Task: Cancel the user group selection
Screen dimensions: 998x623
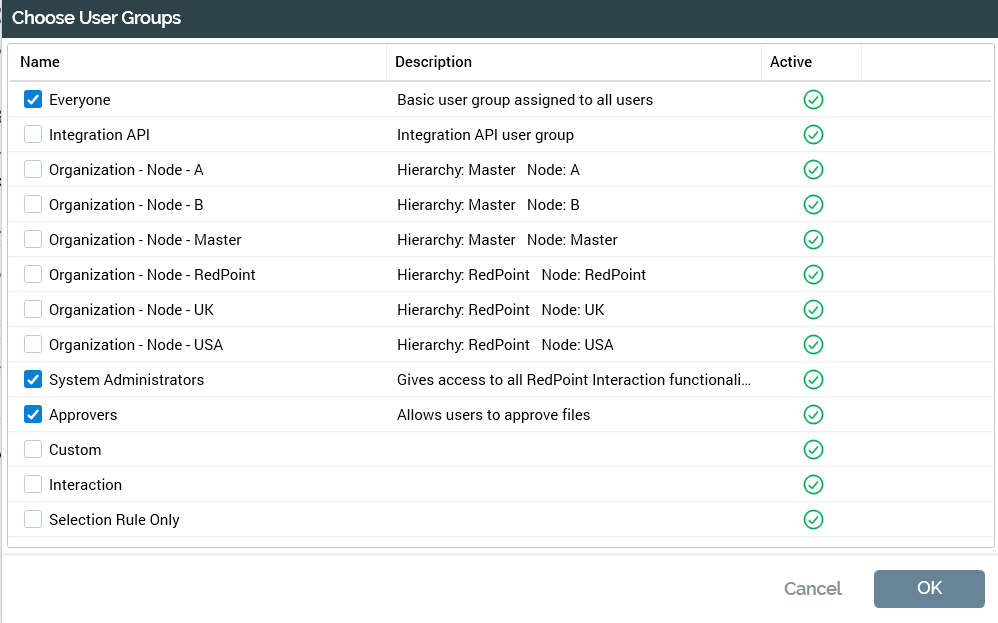Action: tap(812, 589)
